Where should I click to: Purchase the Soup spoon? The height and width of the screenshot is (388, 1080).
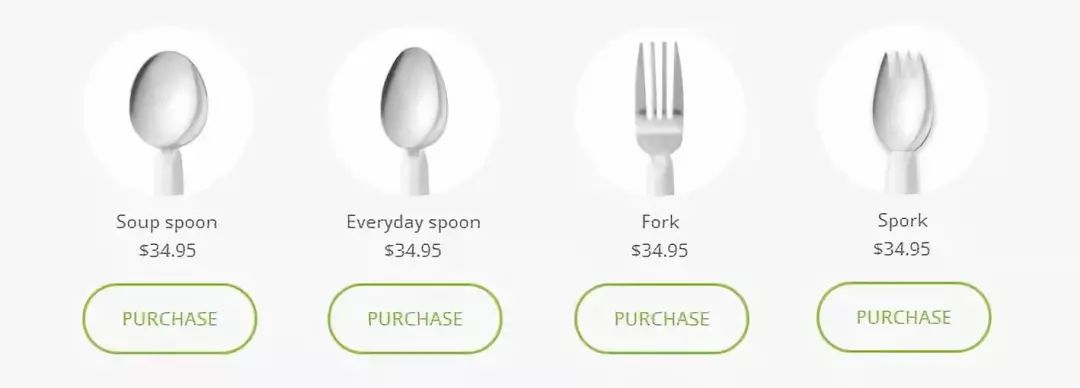[x=169, y=318]
